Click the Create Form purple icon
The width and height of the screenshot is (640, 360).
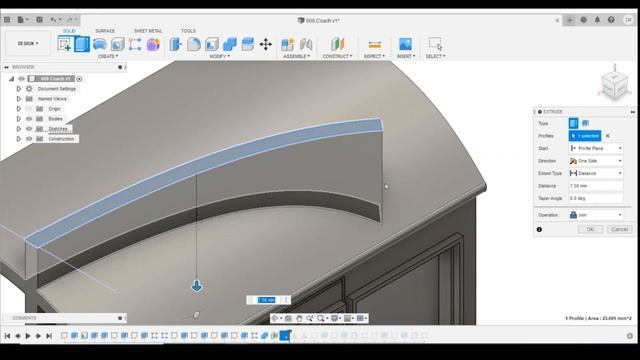153,44
